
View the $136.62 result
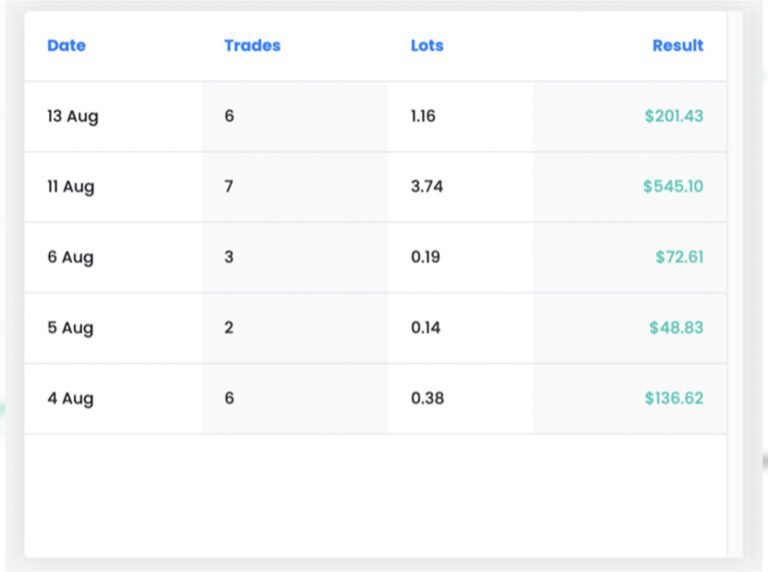coord(673,398)
